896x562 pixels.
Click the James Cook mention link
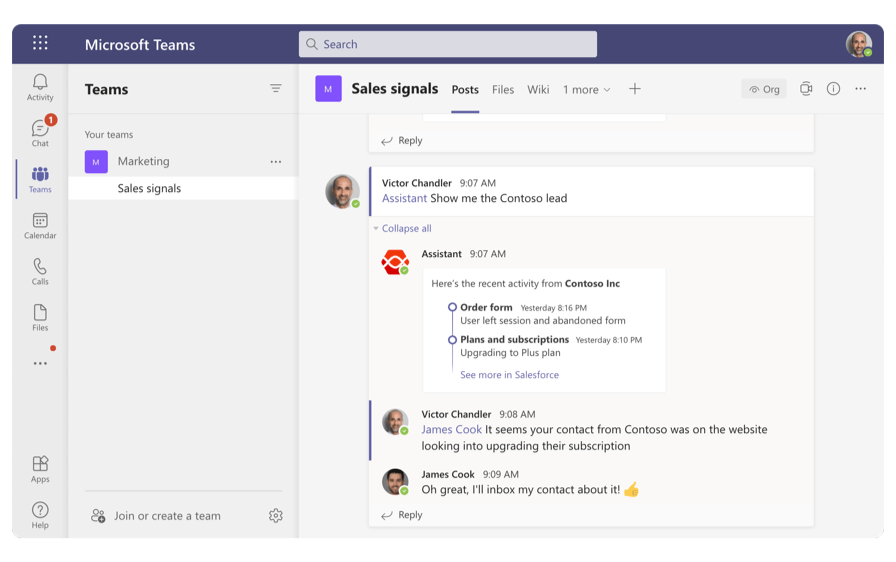click(451, 429)
